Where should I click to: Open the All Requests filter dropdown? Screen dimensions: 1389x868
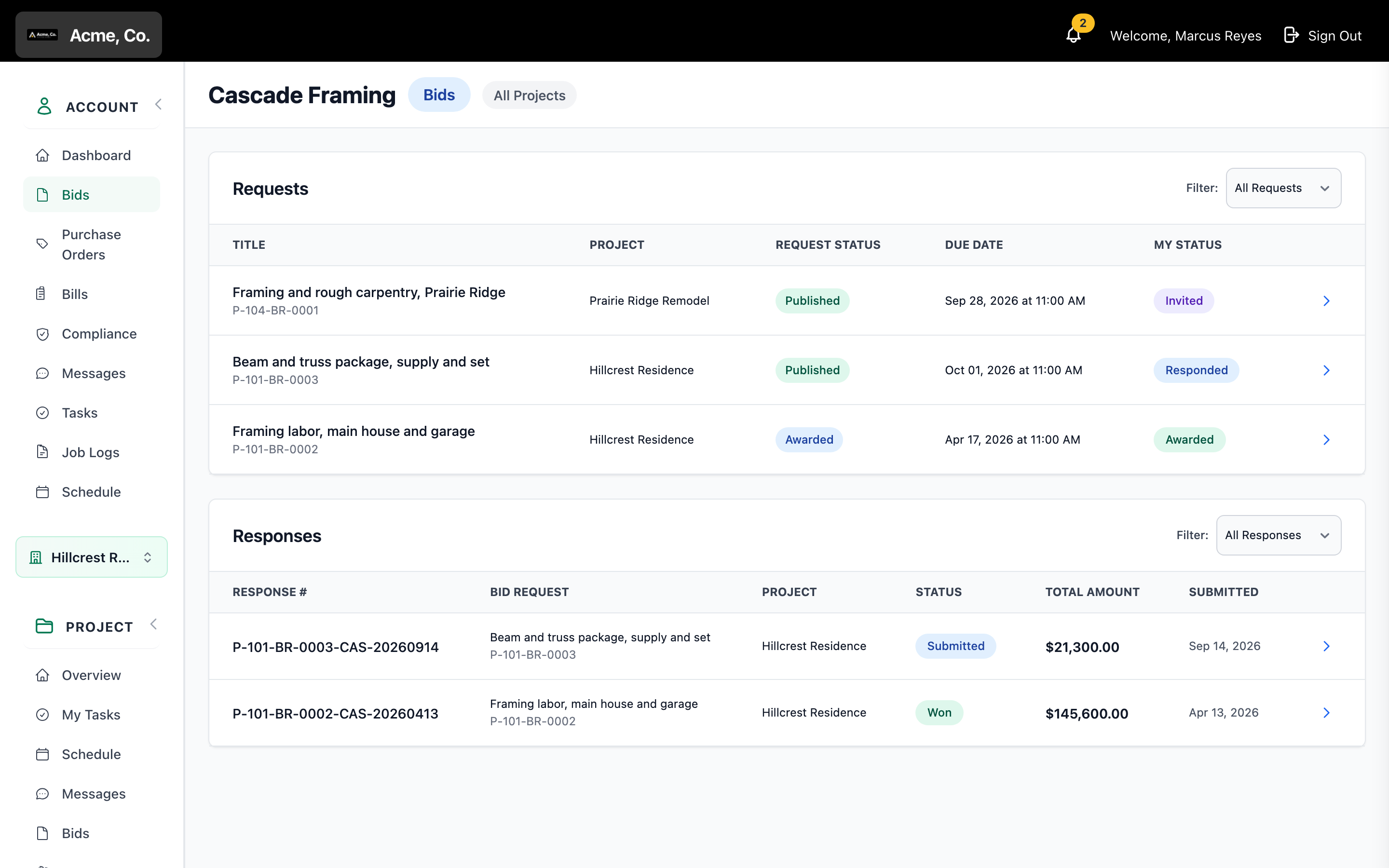tap(1283, 188)
